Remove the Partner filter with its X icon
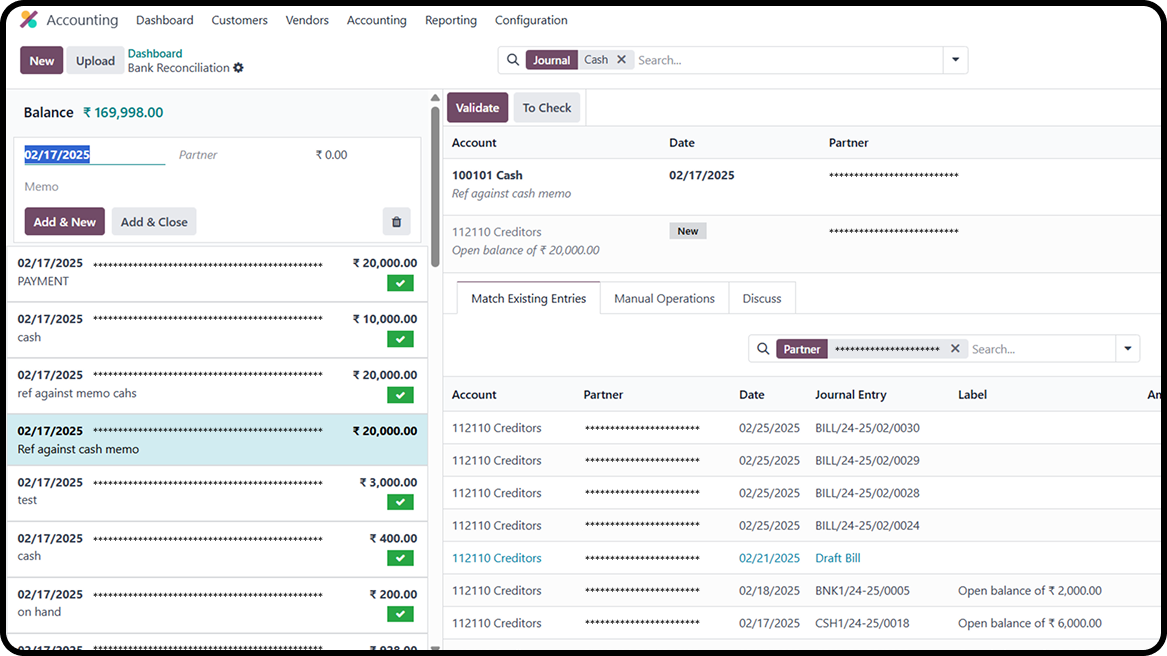Screen dimensions: 1167x656 click(955, 348)
